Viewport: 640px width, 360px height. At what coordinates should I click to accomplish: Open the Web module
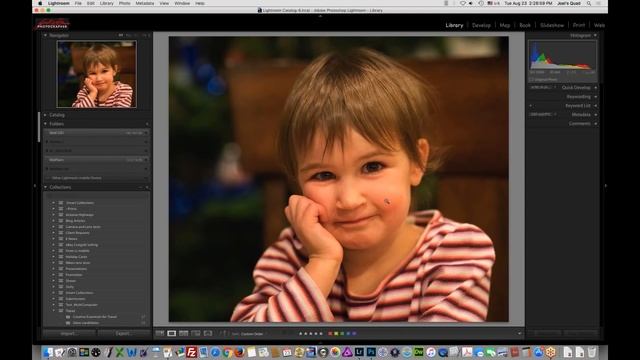[x=599, y=25]
